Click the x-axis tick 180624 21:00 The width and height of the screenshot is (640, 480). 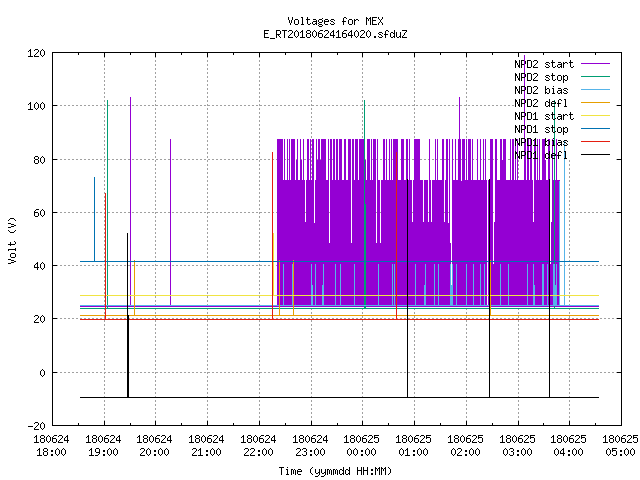click(206, 446)
